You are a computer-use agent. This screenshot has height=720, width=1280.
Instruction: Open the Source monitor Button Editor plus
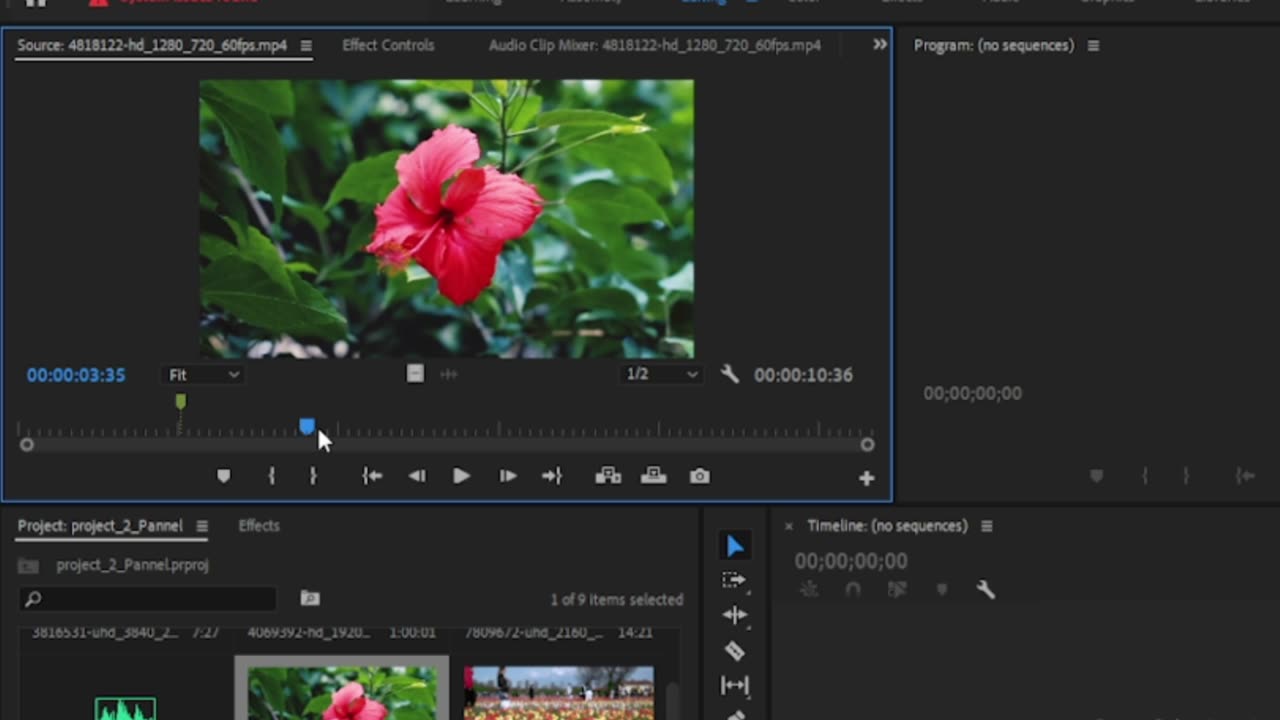866,479
